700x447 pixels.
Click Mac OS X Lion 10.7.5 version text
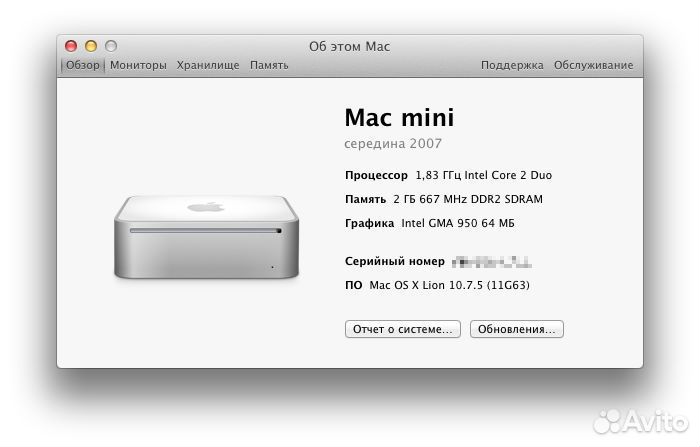tap(449, 285)
